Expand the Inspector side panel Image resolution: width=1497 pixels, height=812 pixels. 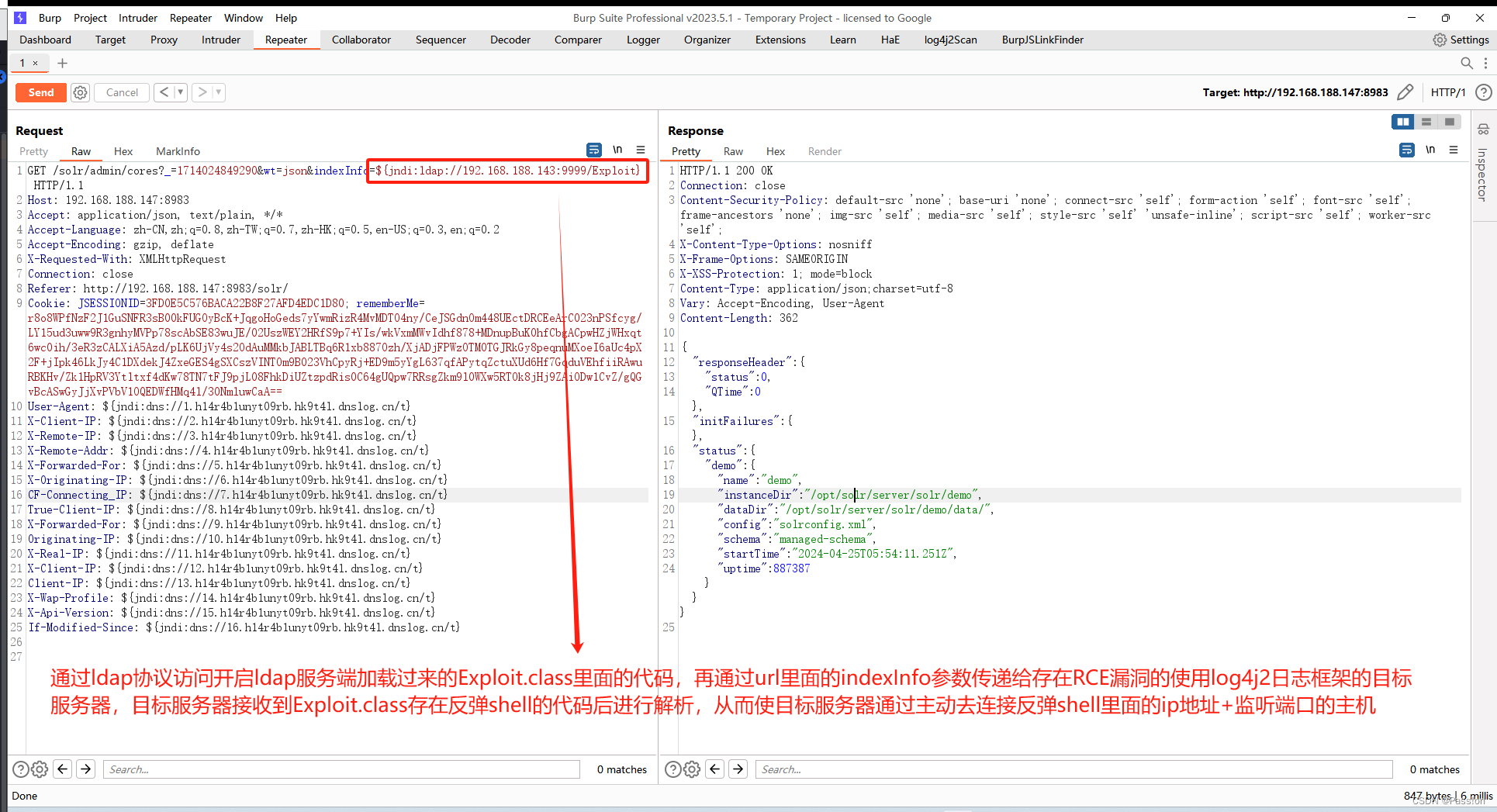[x=1481, y=174]
